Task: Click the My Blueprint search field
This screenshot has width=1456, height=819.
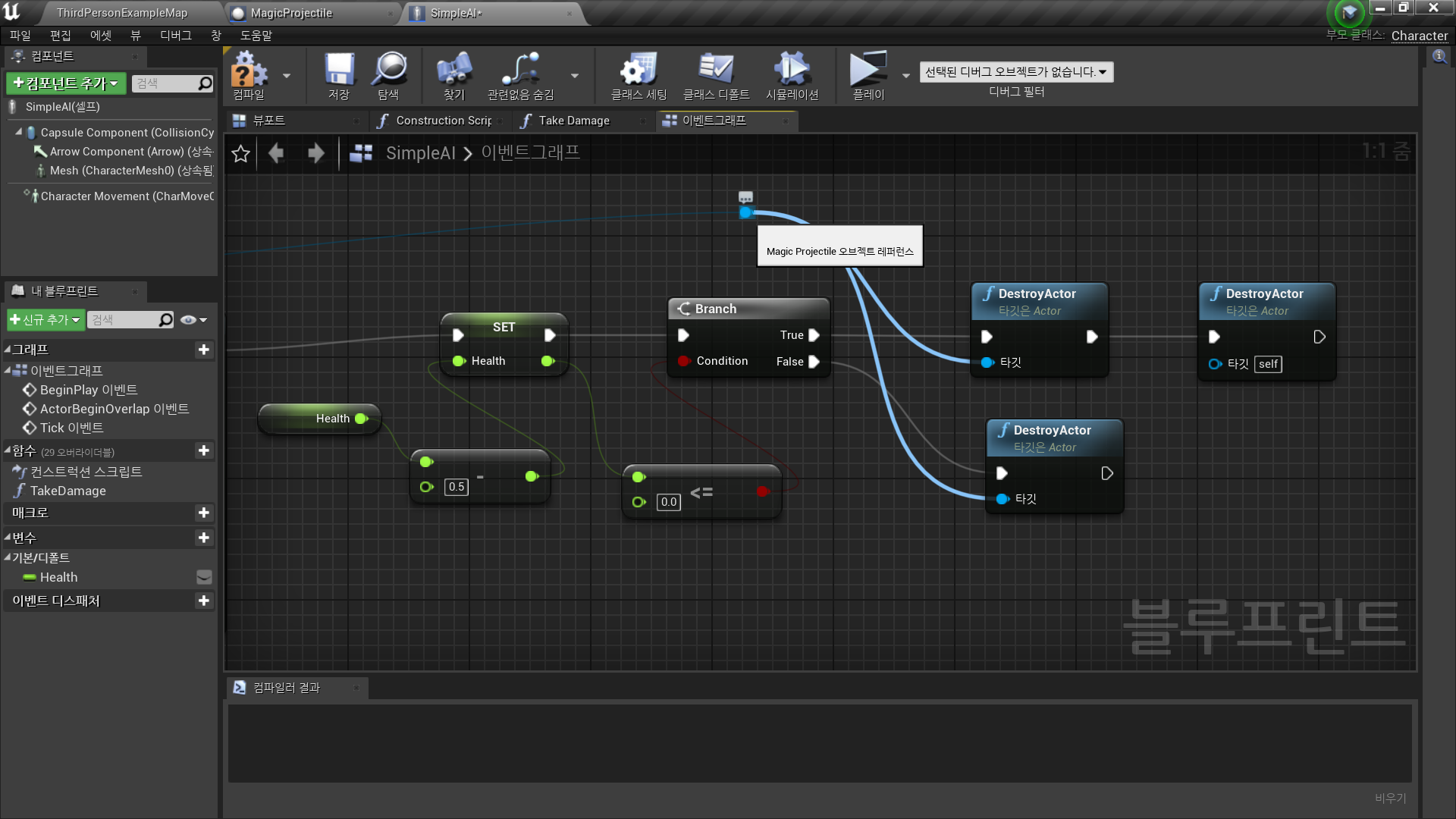Action: click(123, 320)
